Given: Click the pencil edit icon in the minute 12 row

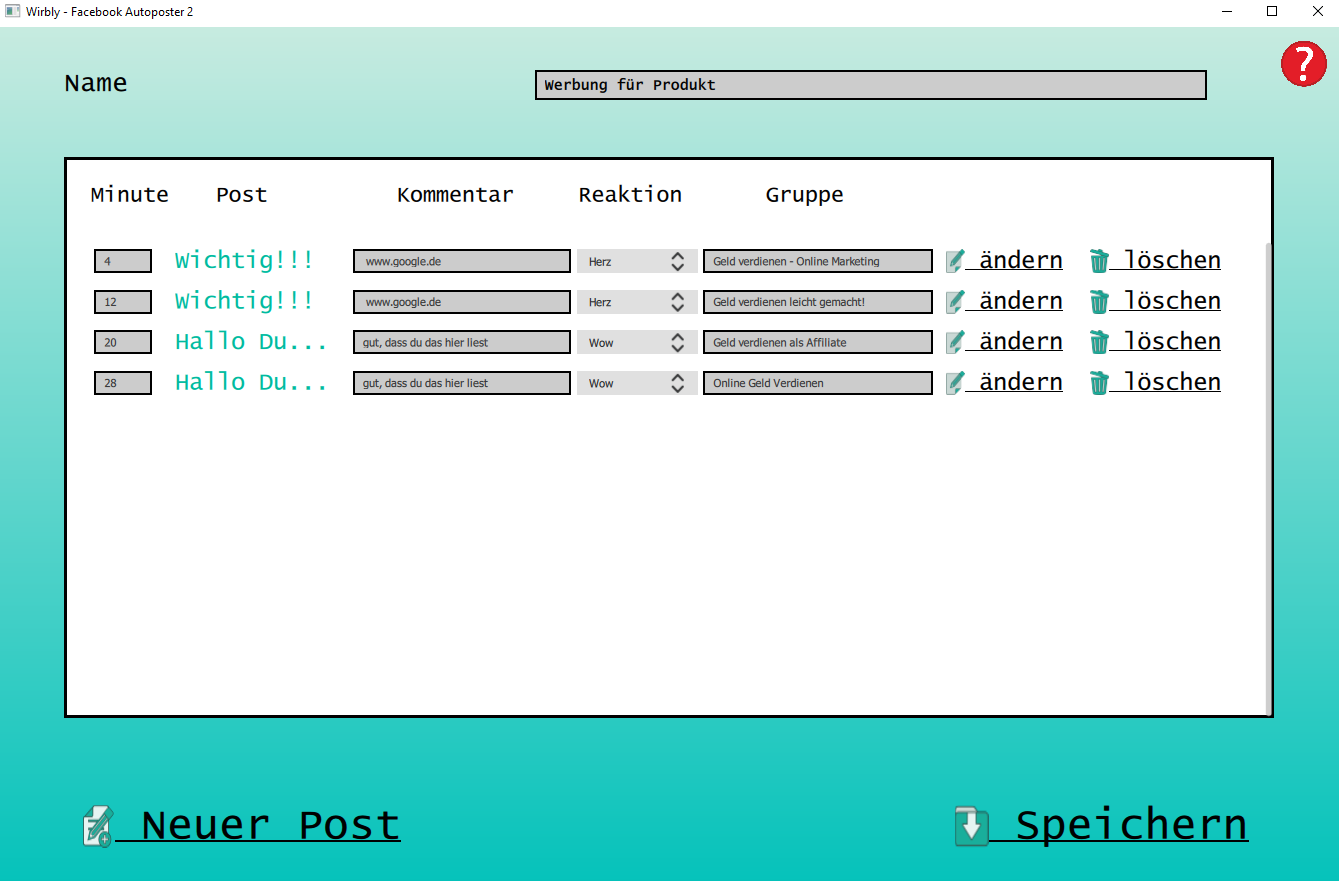Looking at the screenshot, I should [x=955, y=302].
